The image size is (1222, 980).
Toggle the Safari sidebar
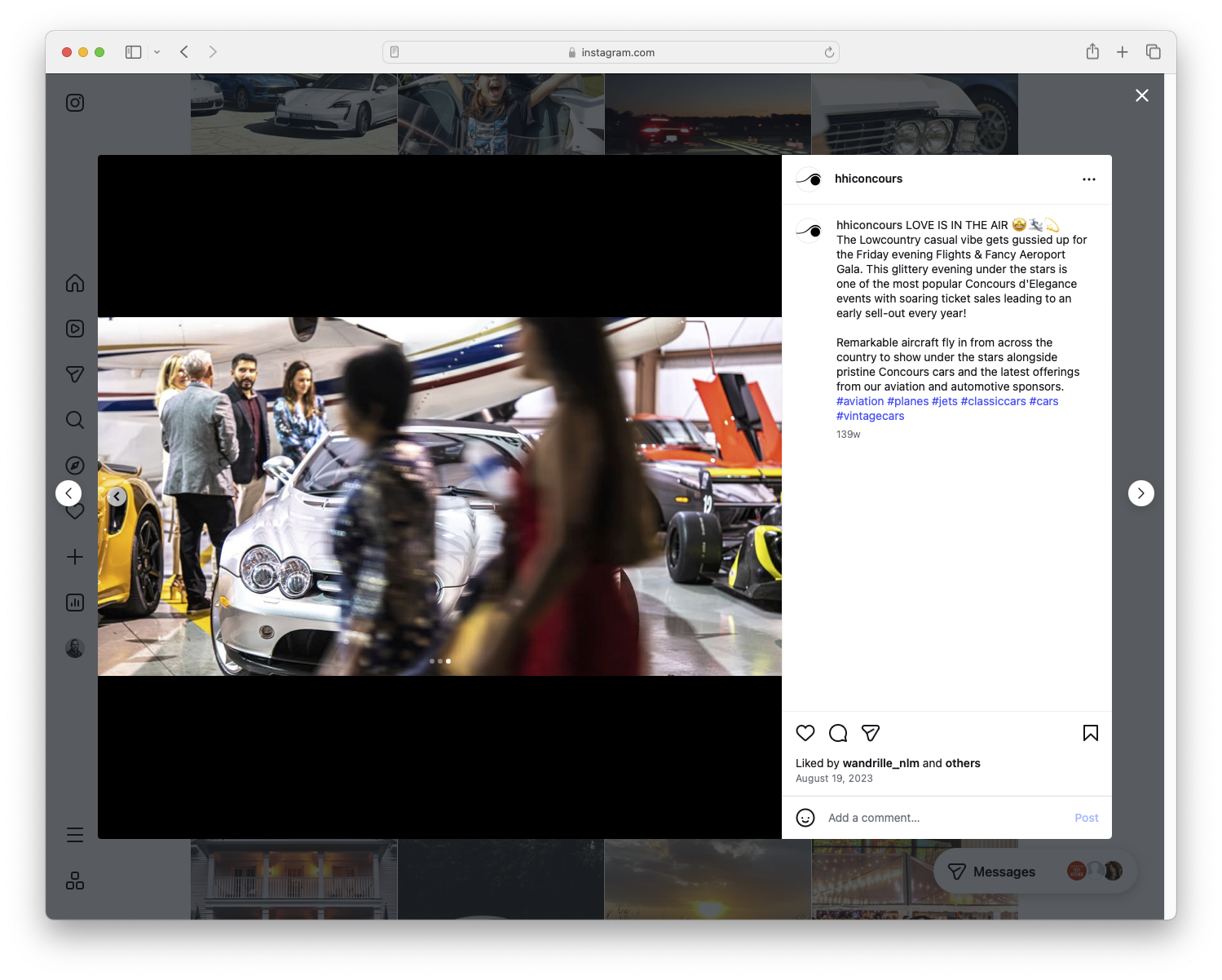point(132,51)
